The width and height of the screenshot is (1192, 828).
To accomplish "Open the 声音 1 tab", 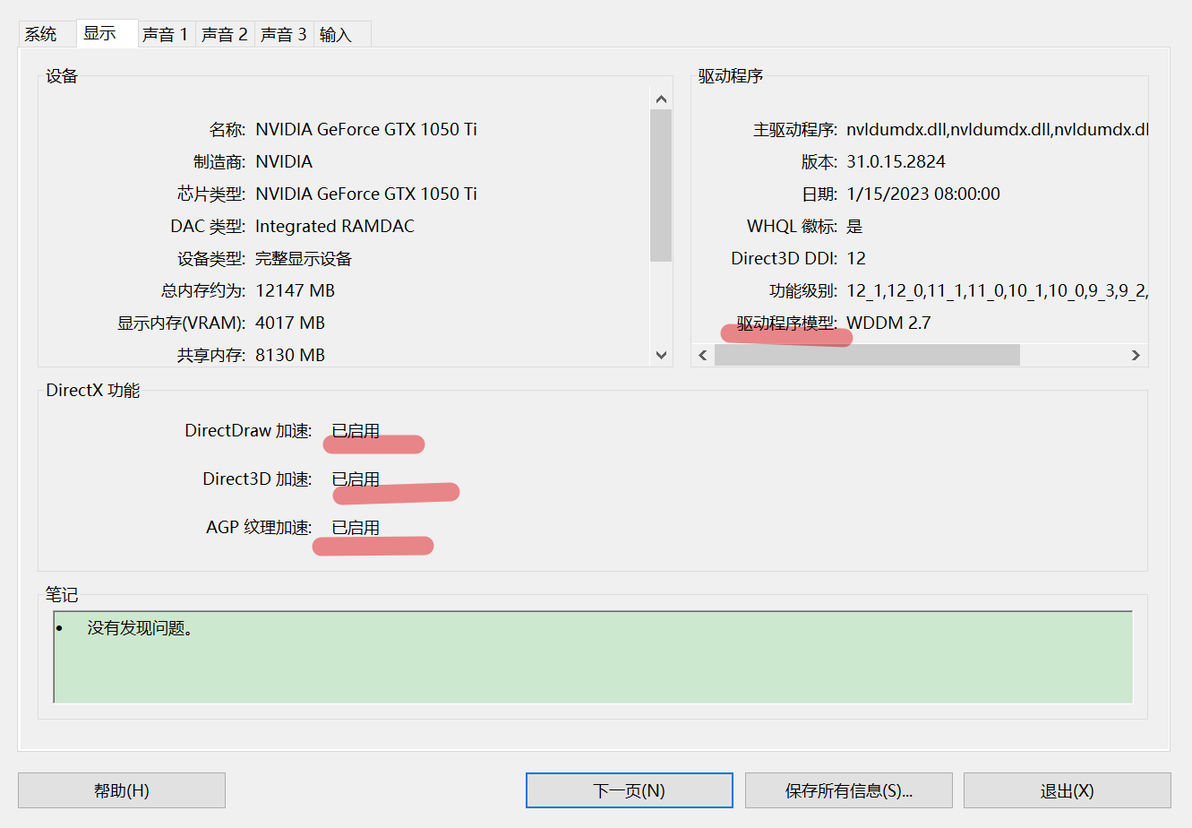I will tap(165, 34).
